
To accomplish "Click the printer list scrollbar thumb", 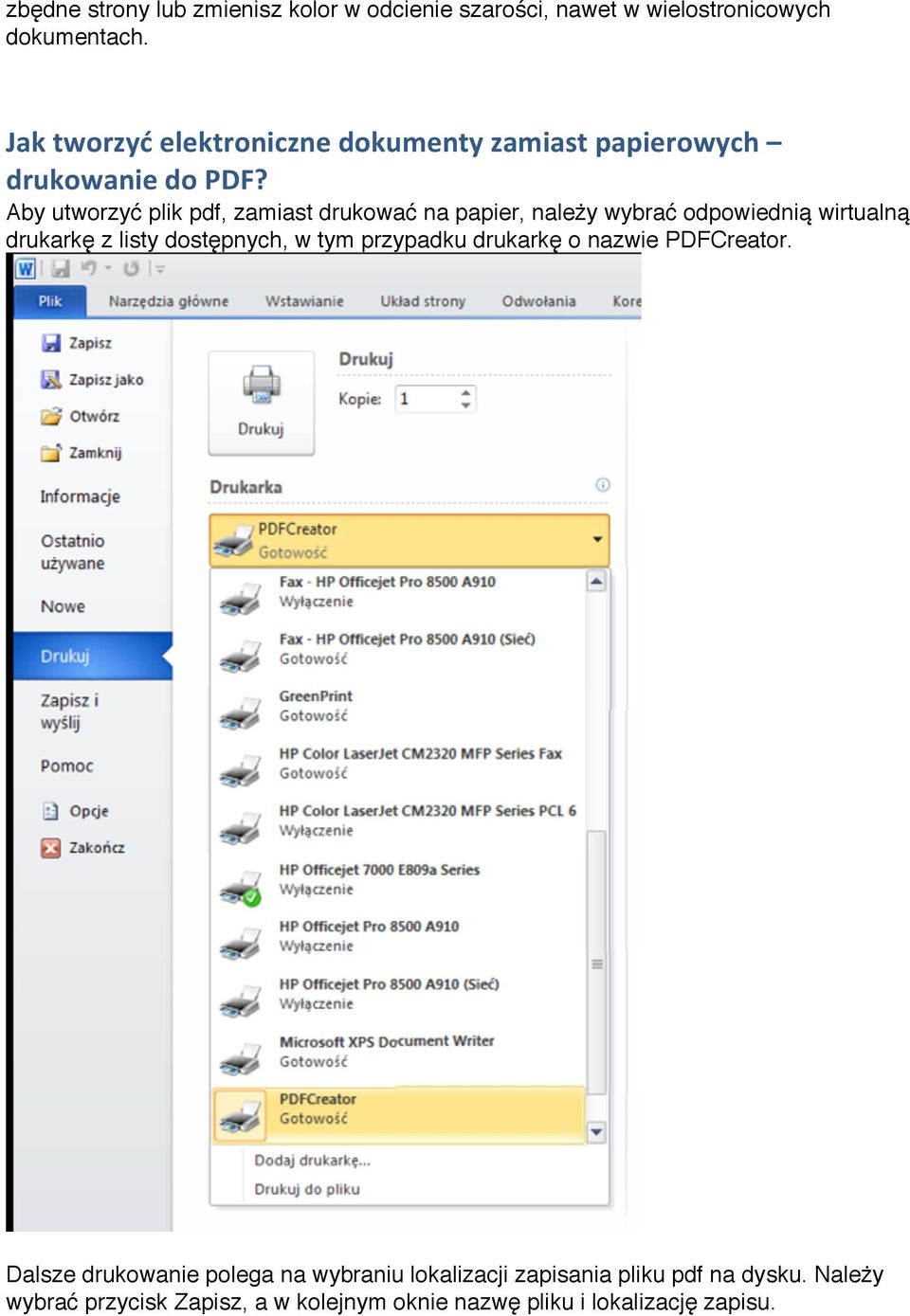I will click(597, 963).
